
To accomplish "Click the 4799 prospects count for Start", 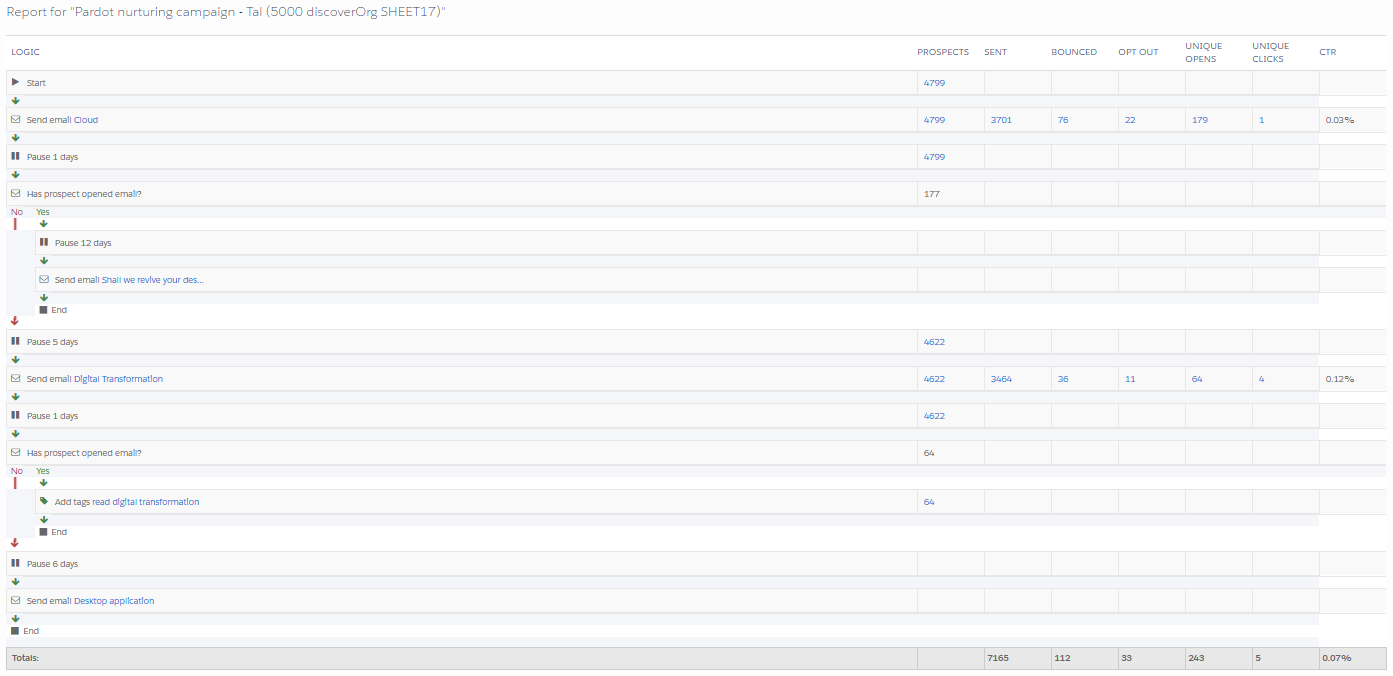I will tap(934, 82).
